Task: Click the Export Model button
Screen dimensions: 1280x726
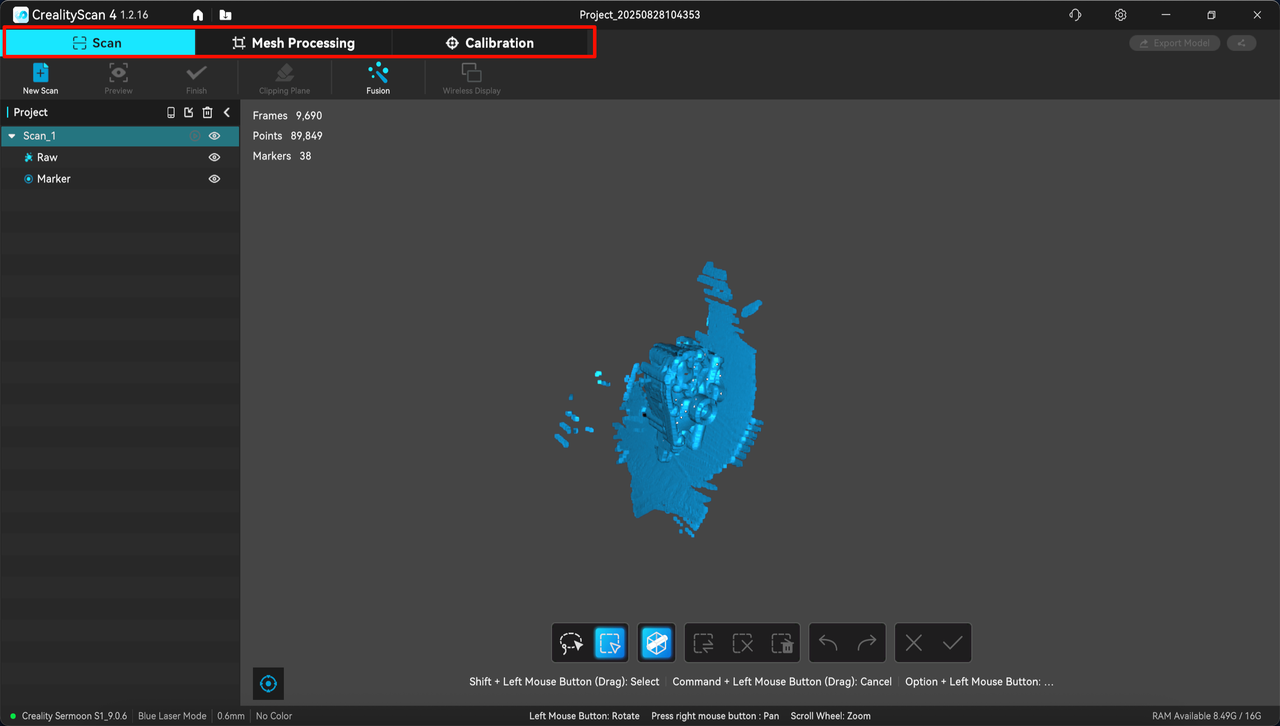Action: click(1174, 43)
